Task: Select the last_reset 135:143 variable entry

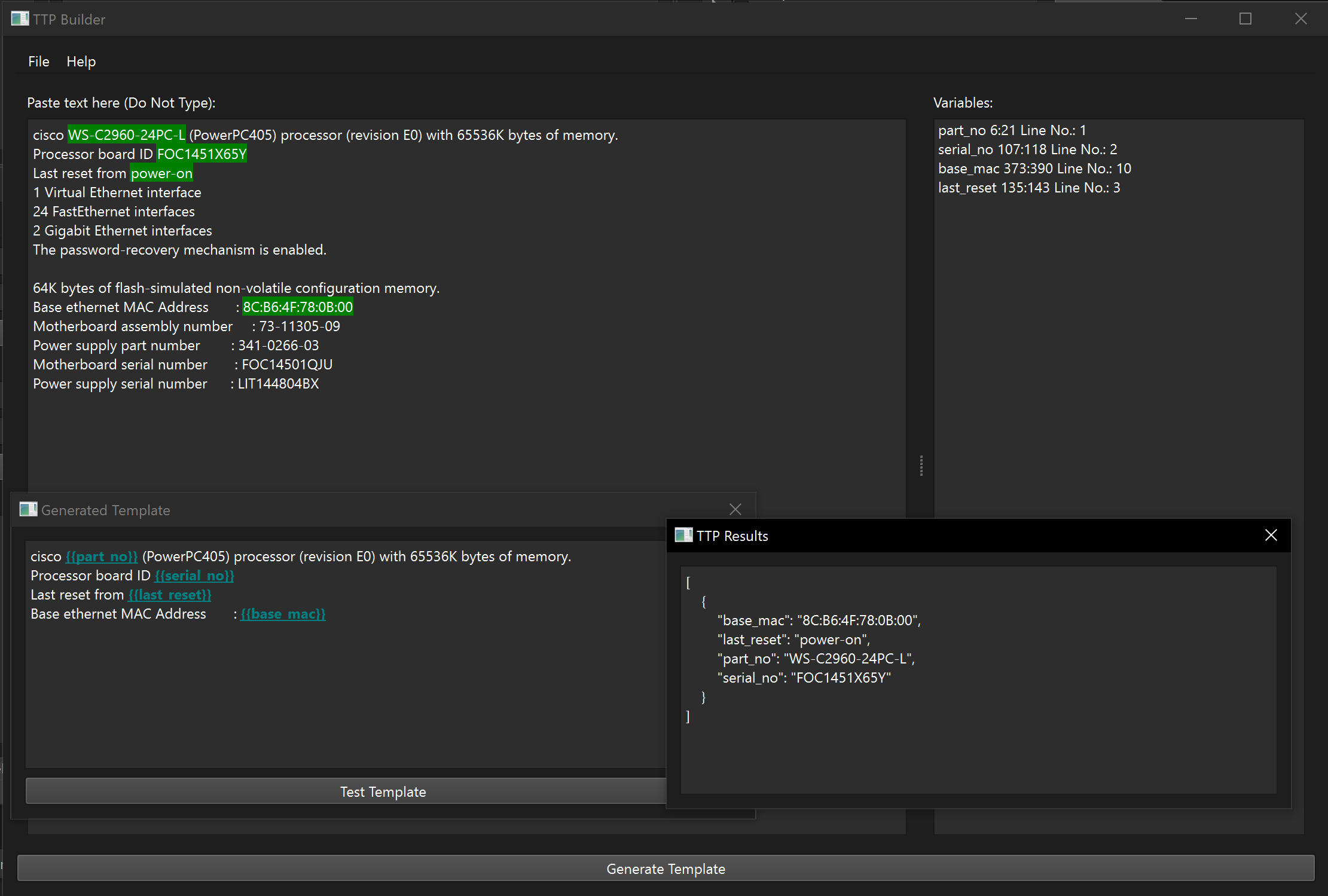Action: coord(1028,188)
